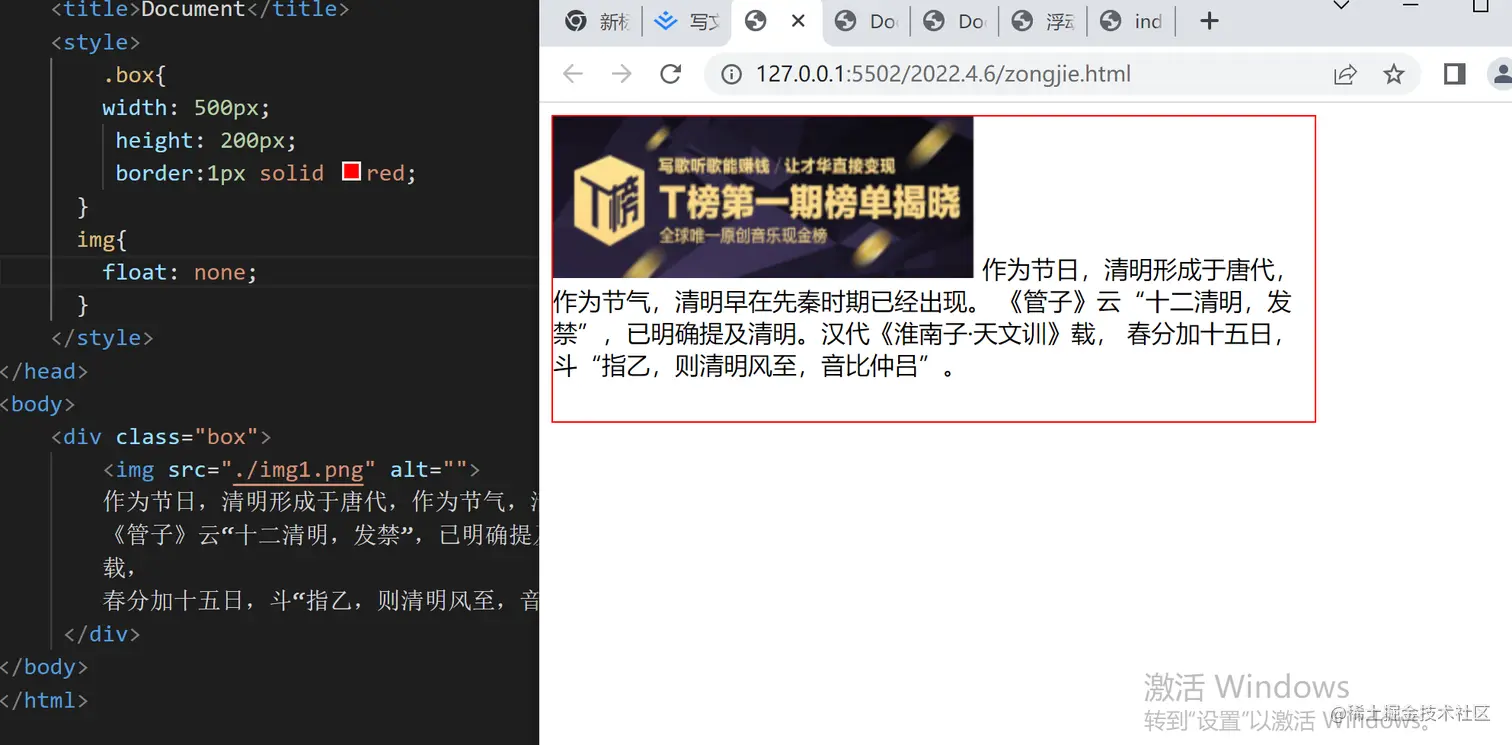
Task: Switch to the 新标 Chrome tab
Action: coord(597,21)
